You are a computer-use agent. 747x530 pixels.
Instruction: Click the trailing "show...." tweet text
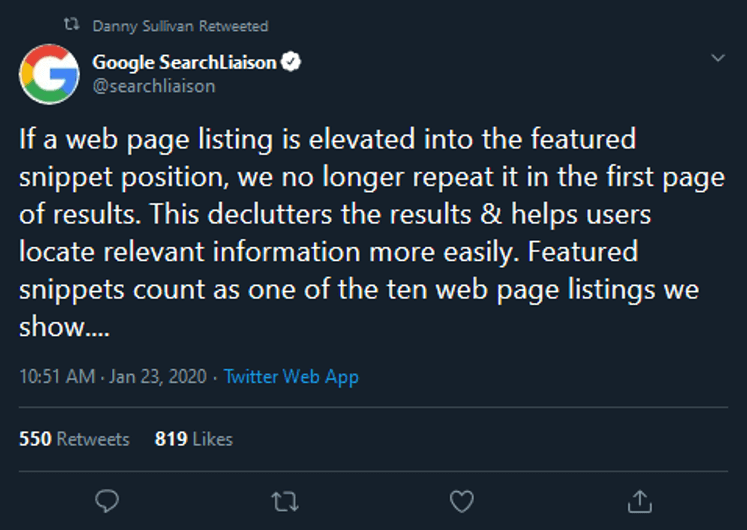pos(64,327)
